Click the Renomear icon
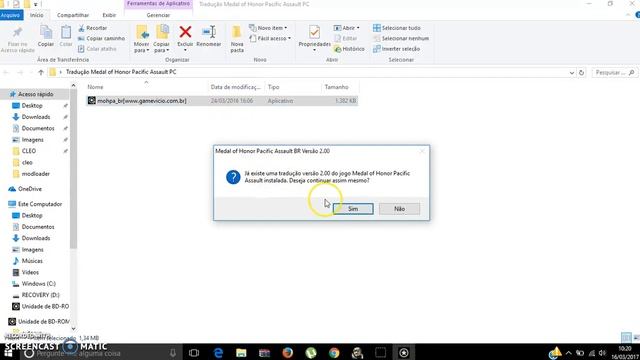The height and width of the screenshot is (360, 640). coord(209,32)
